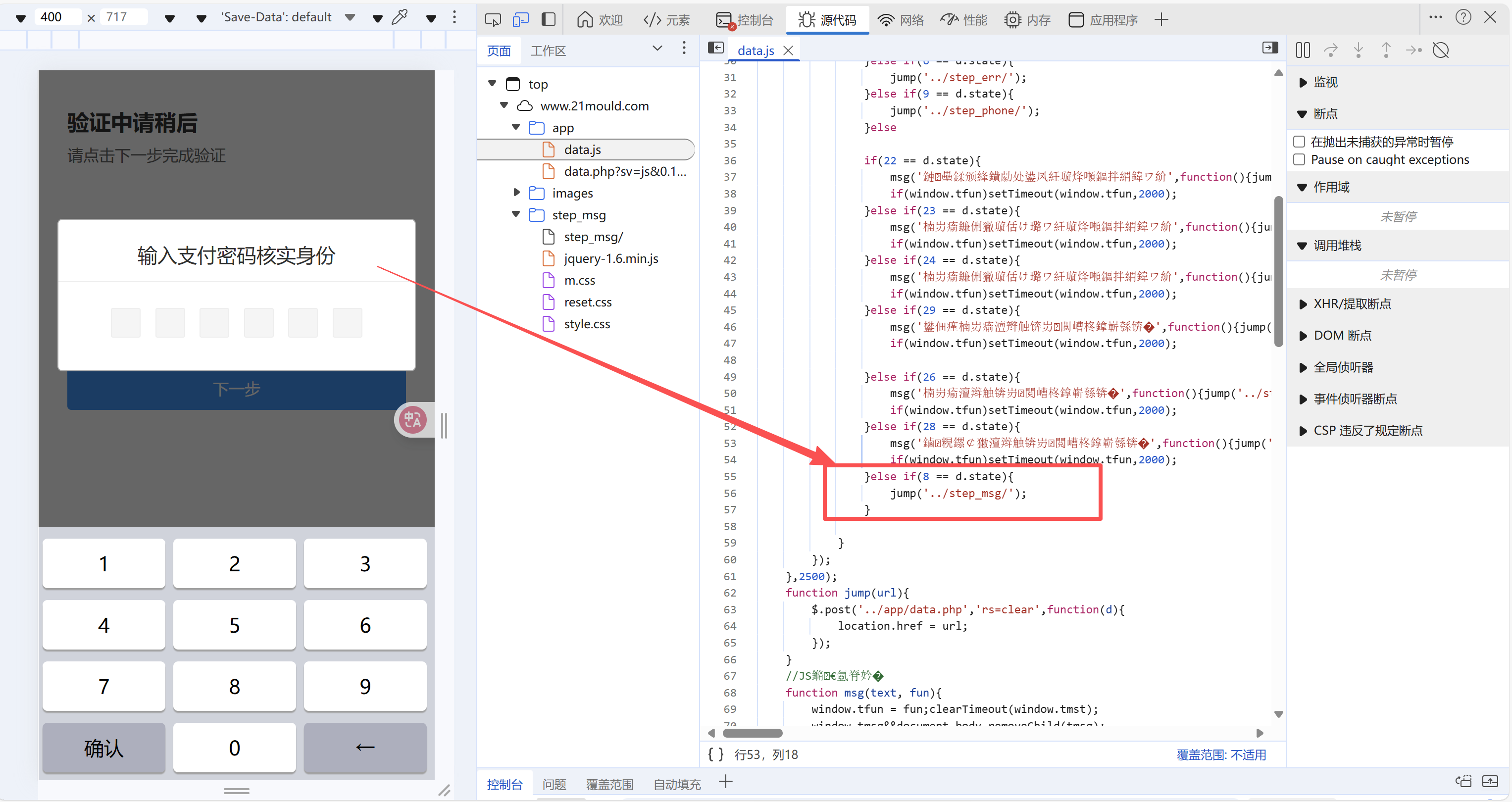Click the horizontal code scrollbar thumb
The height and width of the screenshot is (802, 1512).
tap(752, 733)
